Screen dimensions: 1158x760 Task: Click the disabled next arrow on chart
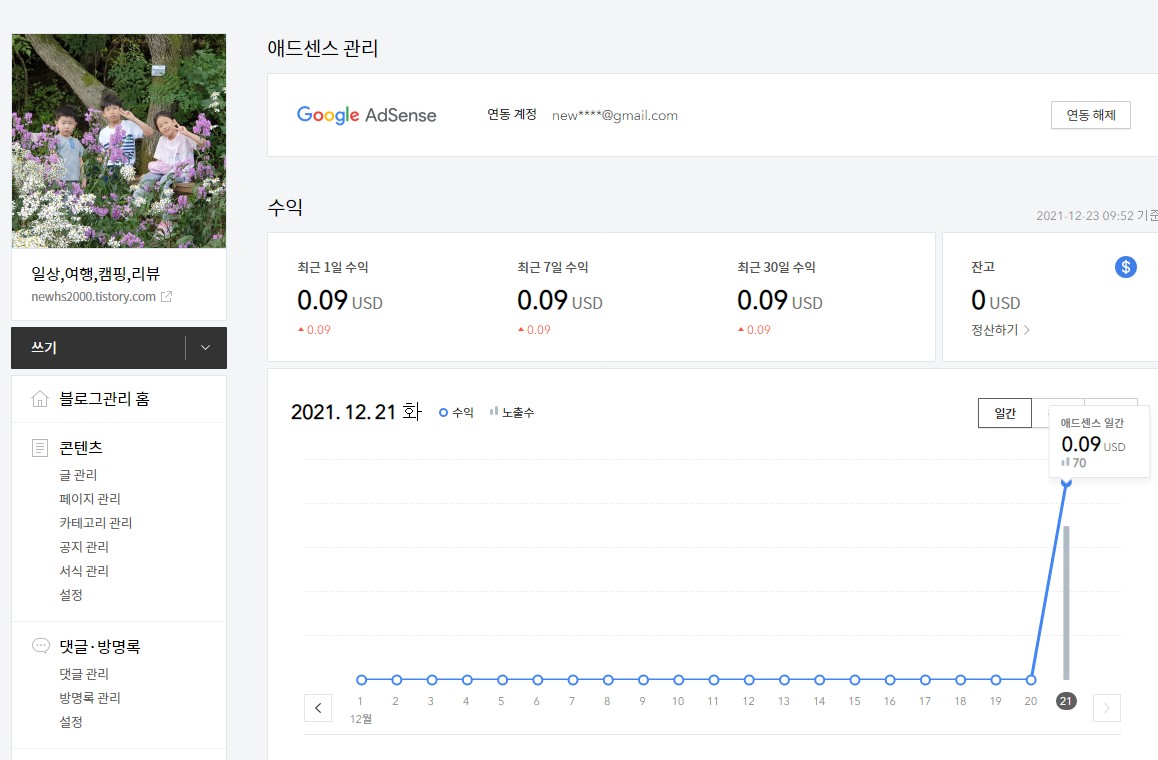1106,708
